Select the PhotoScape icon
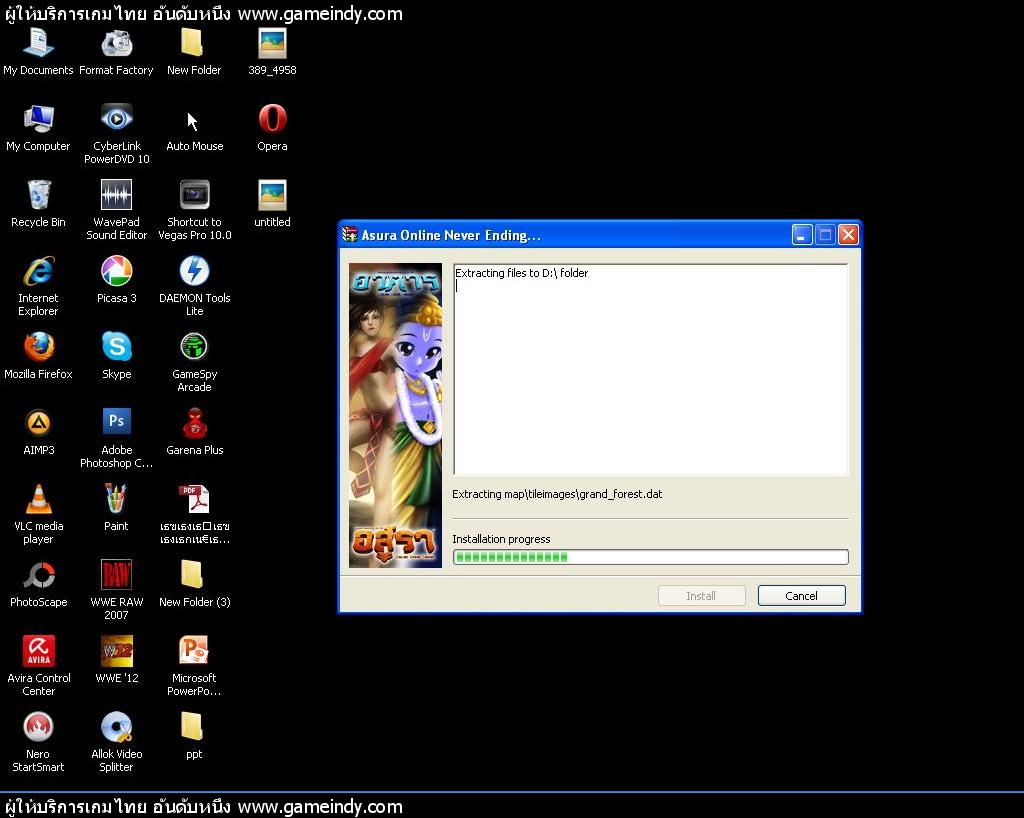This screenshot has height=818, width=1024. point(39,574)
